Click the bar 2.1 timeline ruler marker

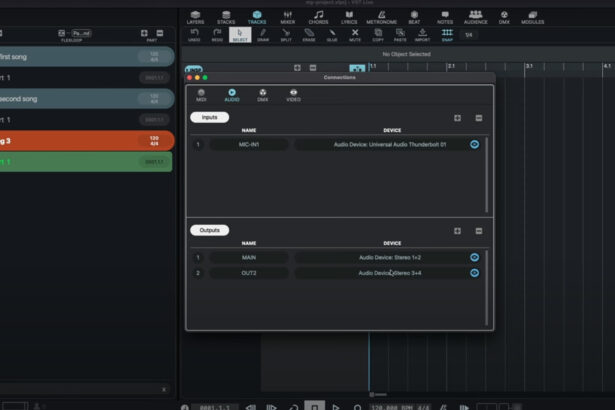(451, 66)
